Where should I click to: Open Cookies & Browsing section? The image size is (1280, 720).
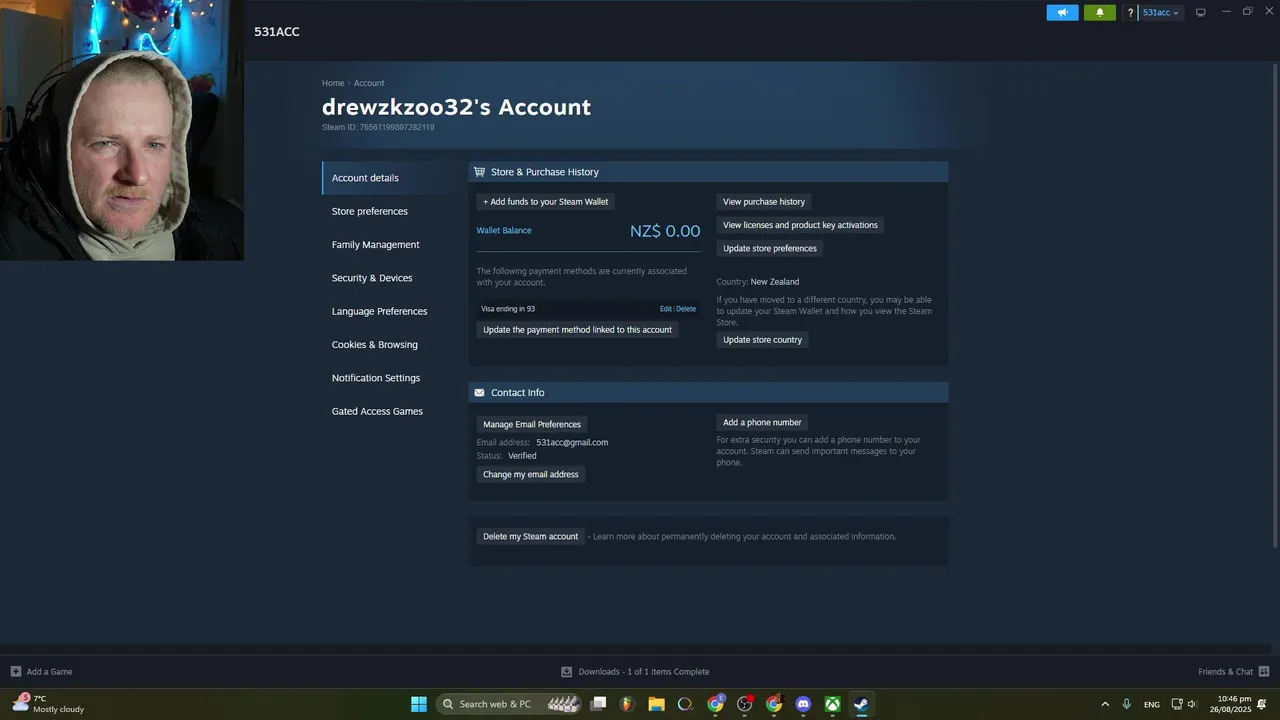tap(375, 345)
